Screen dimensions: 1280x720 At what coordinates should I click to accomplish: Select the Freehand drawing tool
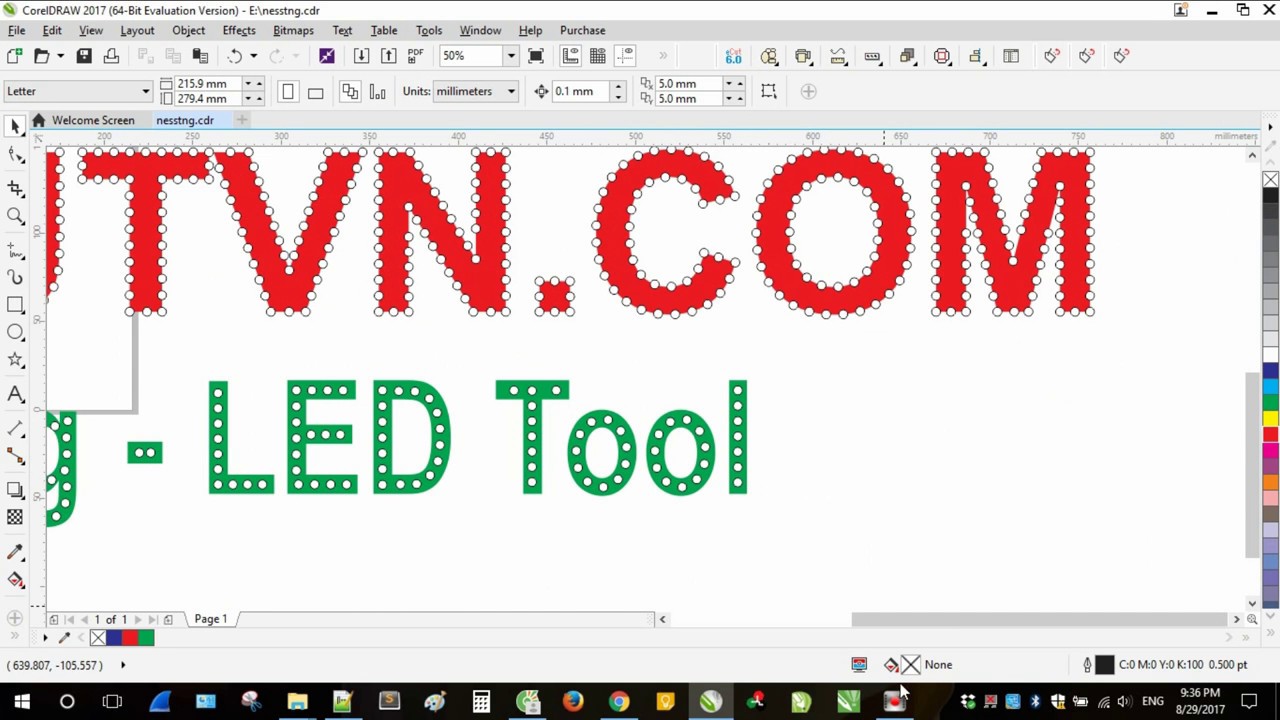pyautogui.click(x=15, y=249)
